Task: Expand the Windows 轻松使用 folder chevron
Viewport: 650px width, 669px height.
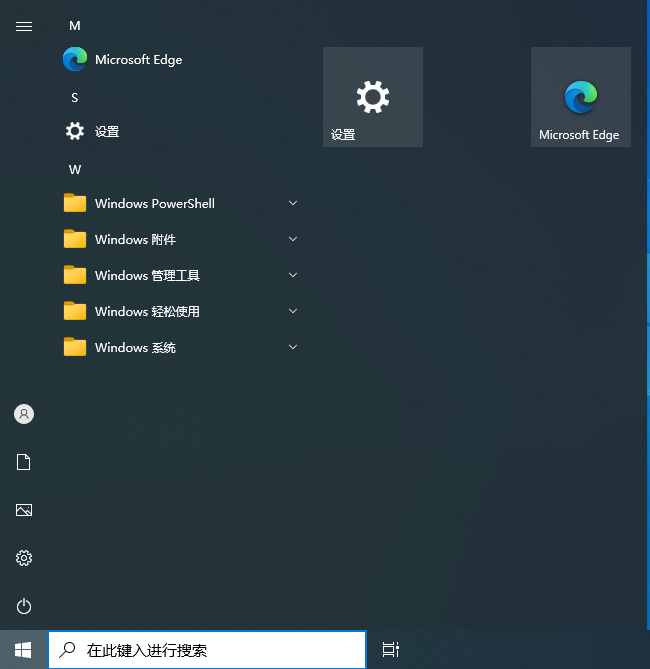Action: click(293, 311)
